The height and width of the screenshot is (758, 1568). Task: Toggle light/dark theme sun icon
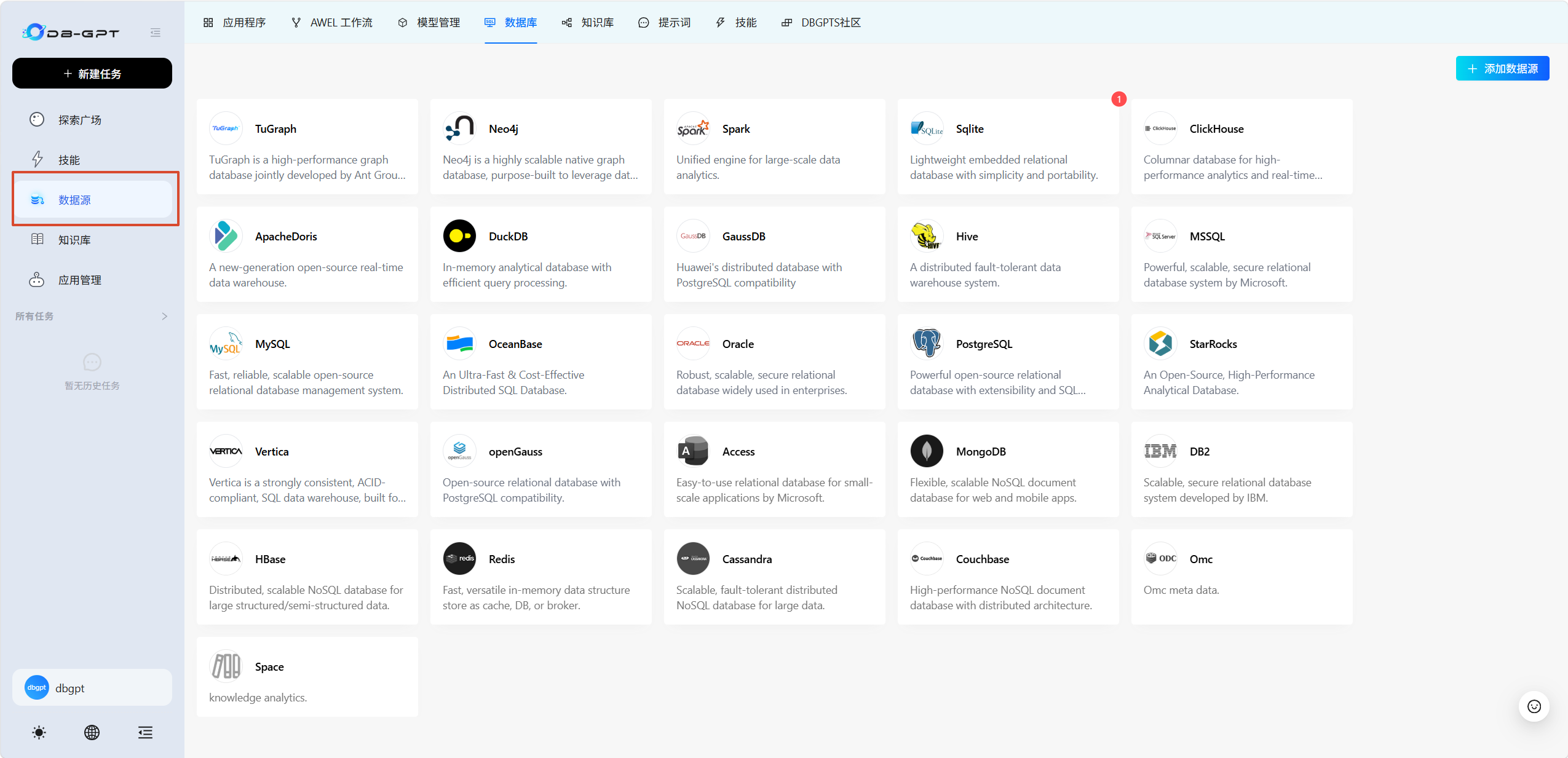pyautogui.click(x=39, y=732)
